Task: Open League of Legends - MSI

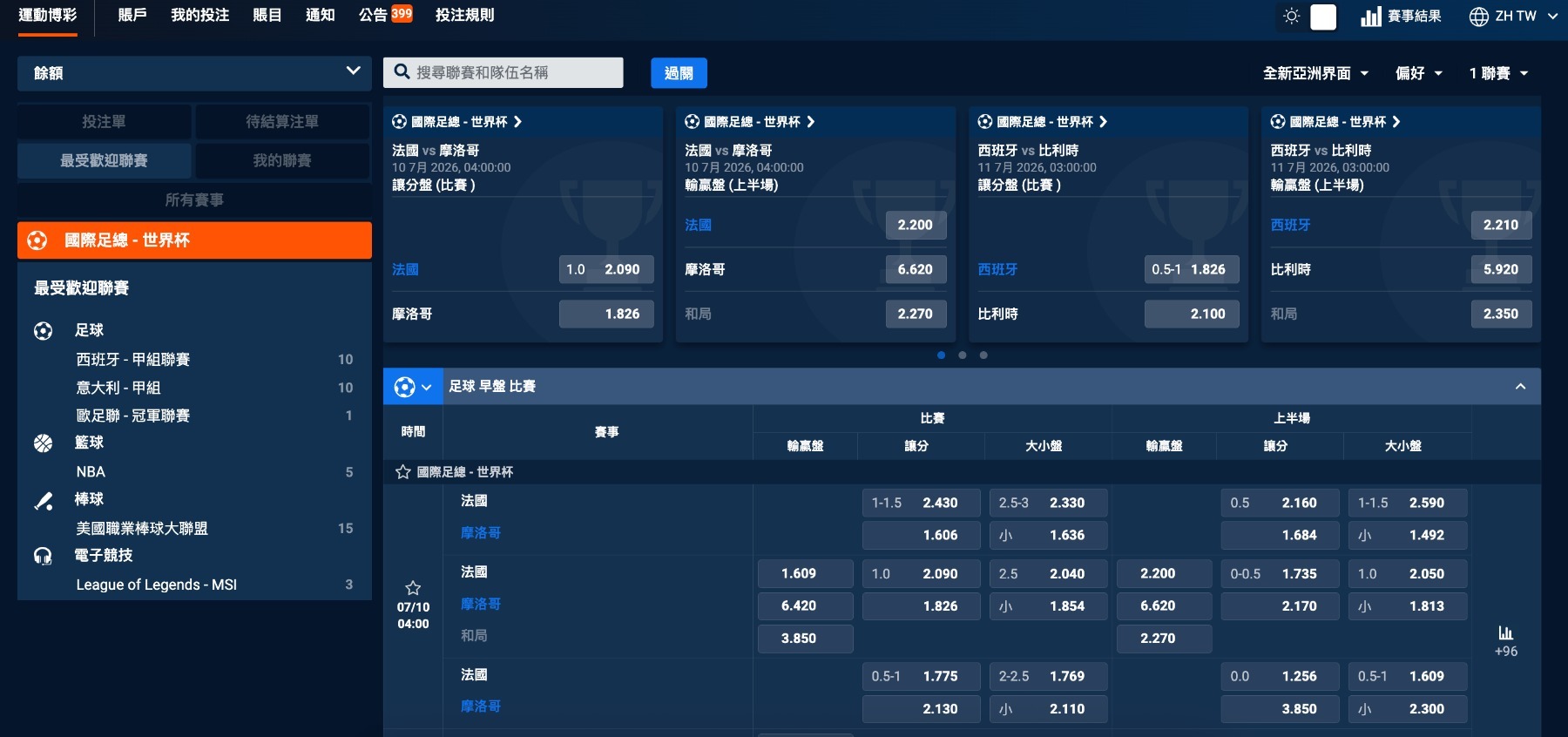Action: click(x=157, y=585)
